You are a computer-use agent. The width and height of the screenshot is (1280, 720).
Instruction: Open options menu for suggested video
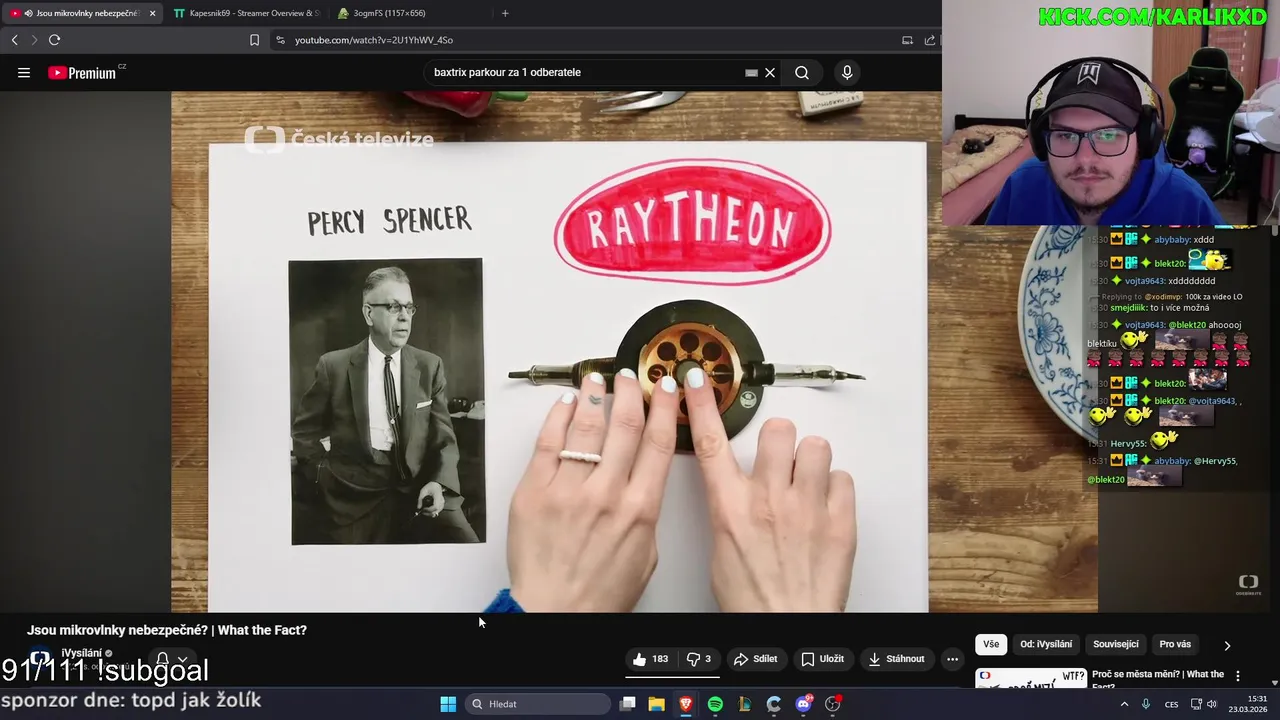tap(1238, 676)
